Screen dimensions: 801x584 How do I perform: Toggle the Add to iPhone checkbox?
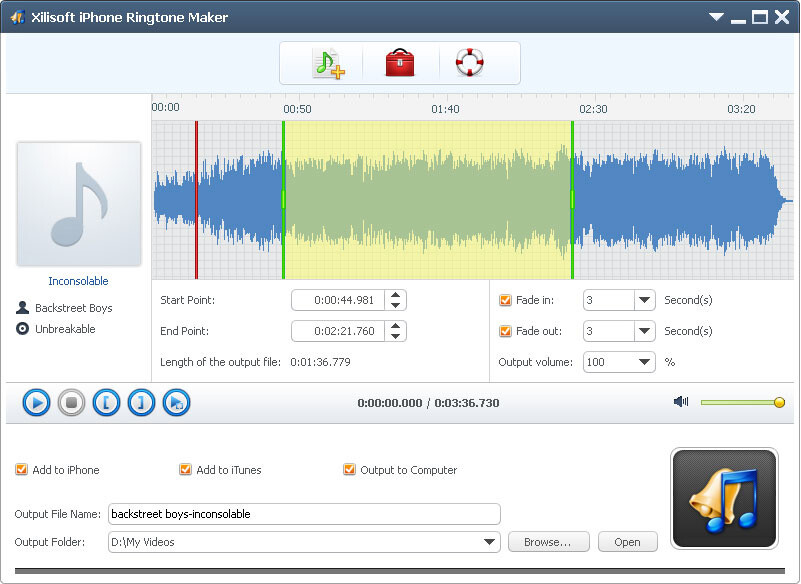[25, 469]
